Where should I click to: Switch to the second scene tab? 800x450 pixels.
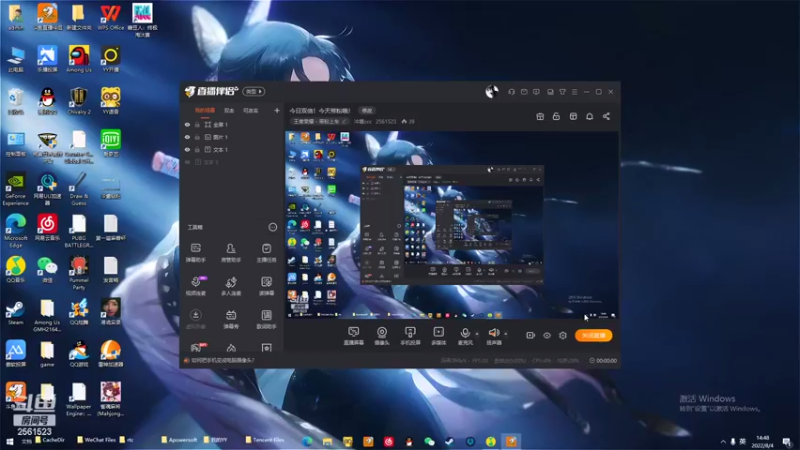[229, 110]
